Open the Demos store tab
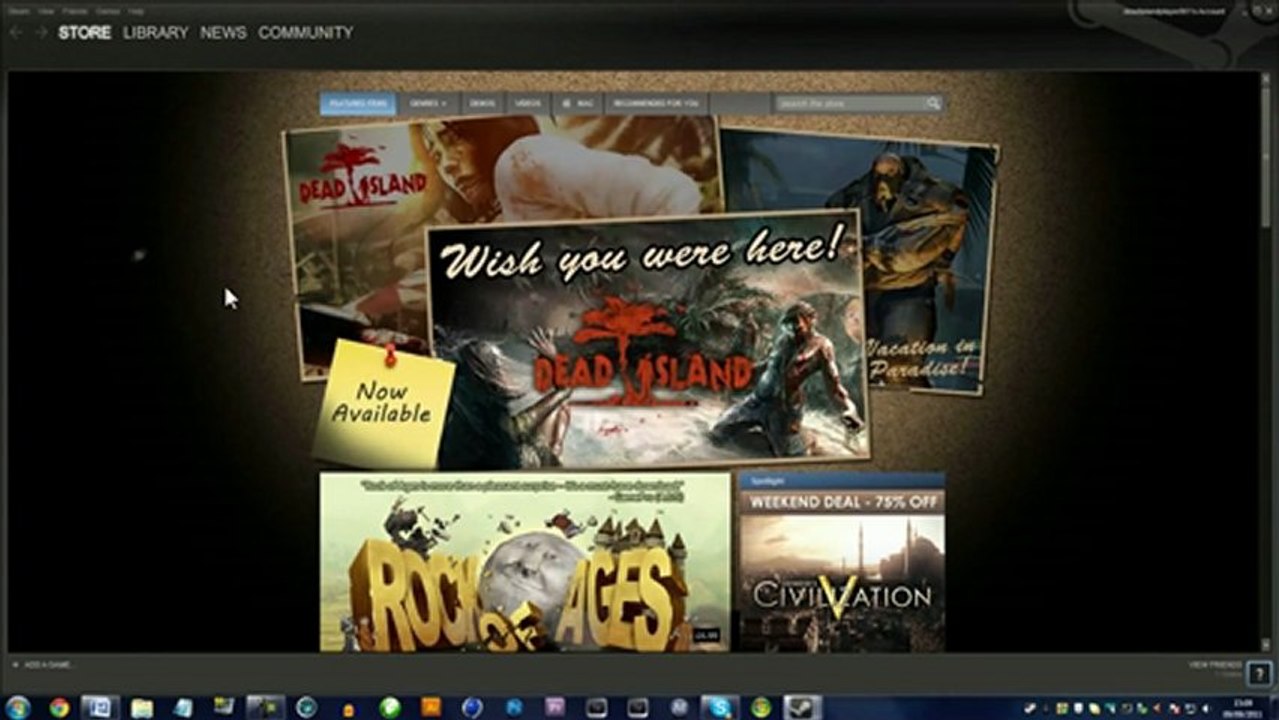This screenshot has height=720, width=1279. 482,103
